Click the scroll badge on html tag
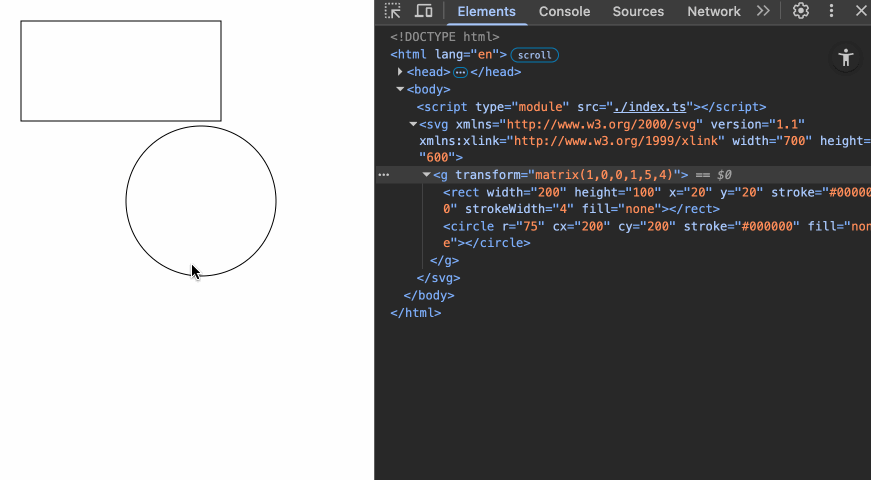 [x=534, y=55]
